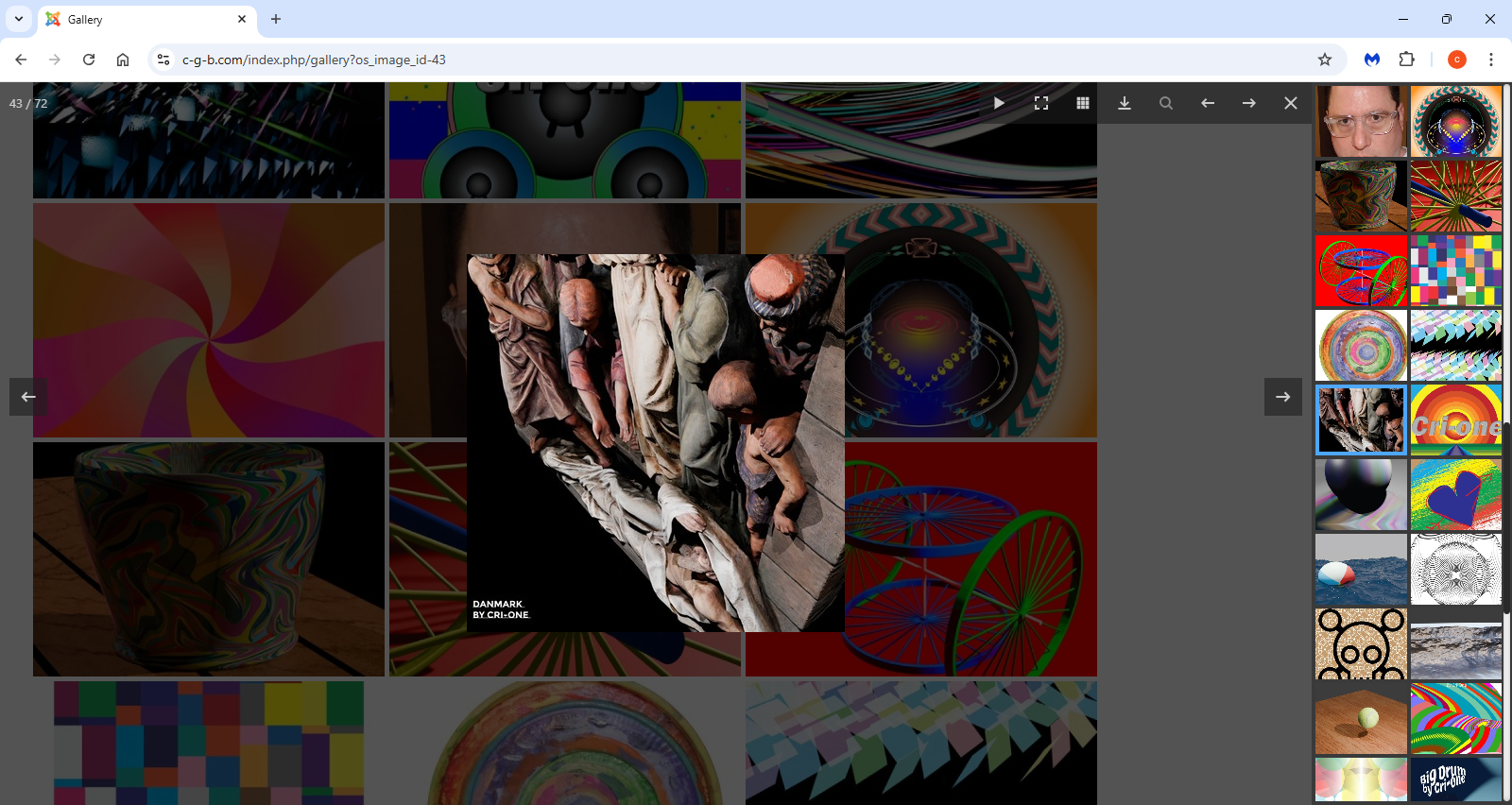Open the pastel symmetric shapes thumbnail
The height and width of the screenshot is (805, 1512).
point(1362,779)
